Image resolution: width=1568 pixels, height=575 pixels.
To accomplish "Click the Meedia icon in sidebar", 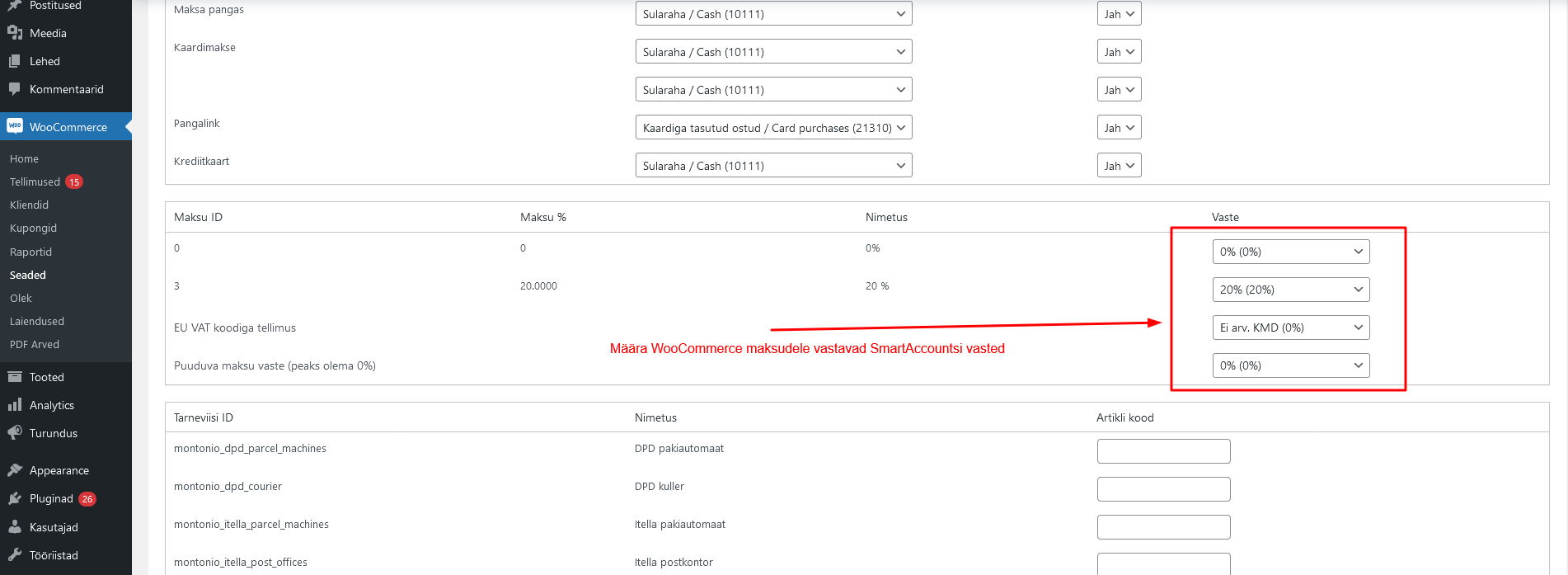I will [x=15, y=33].
